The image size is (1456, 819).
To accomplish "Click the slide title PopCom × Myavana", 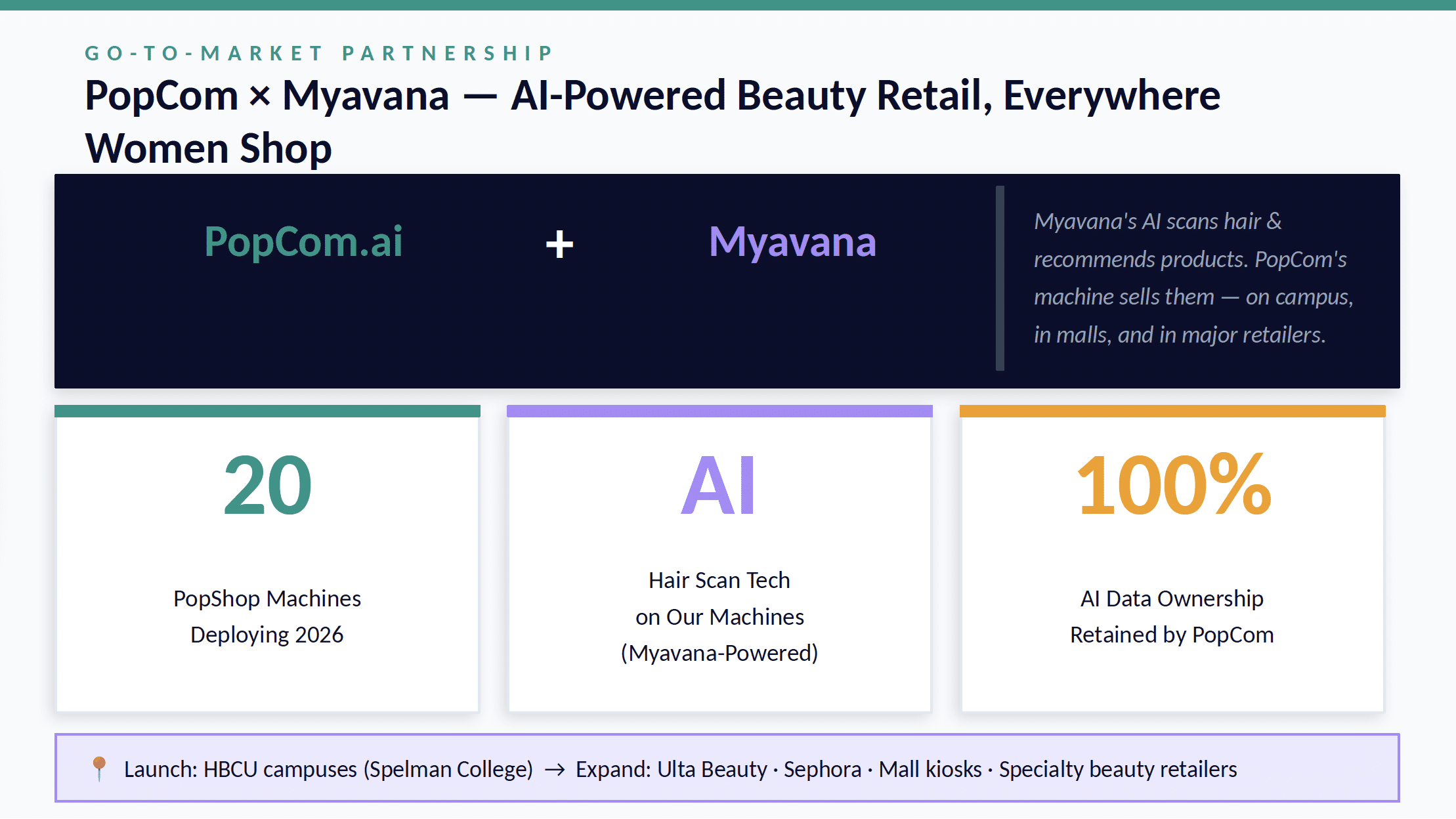I will coord(653,96).
